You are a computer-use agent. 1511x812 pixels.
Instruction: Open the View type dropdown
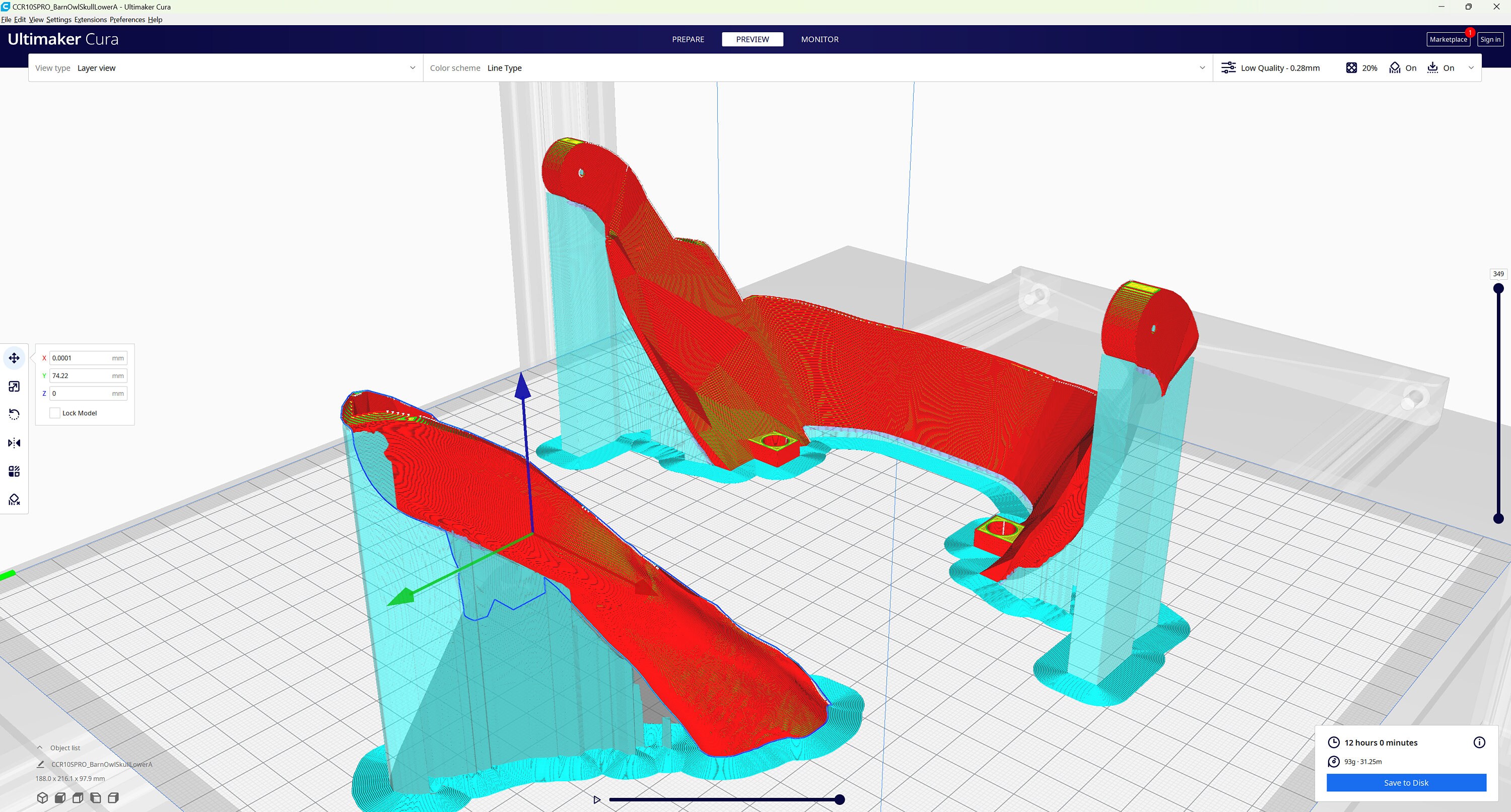point(225,68)
